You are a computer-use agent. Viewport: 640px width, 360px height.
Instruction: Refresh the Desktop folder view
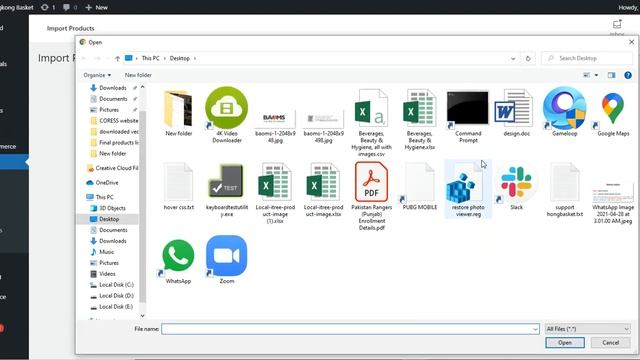[528, 58]
